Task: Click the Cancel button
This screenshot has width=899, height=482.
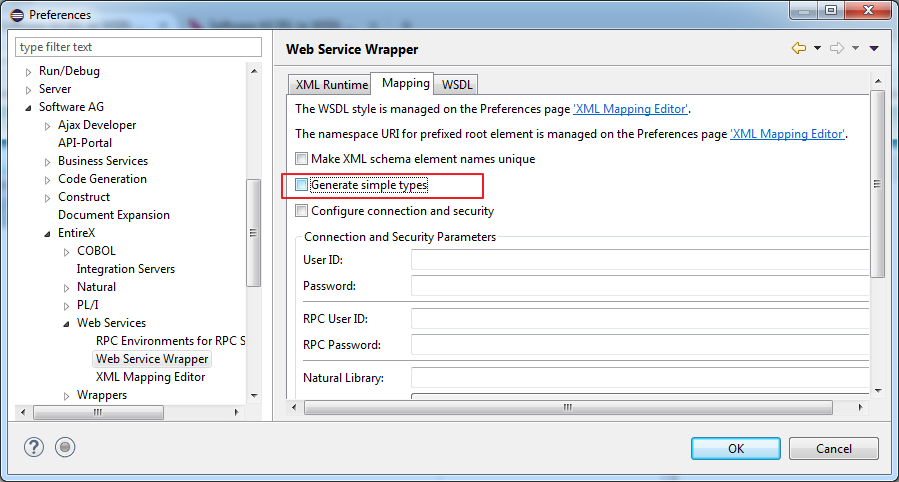Action: point(834,449)
